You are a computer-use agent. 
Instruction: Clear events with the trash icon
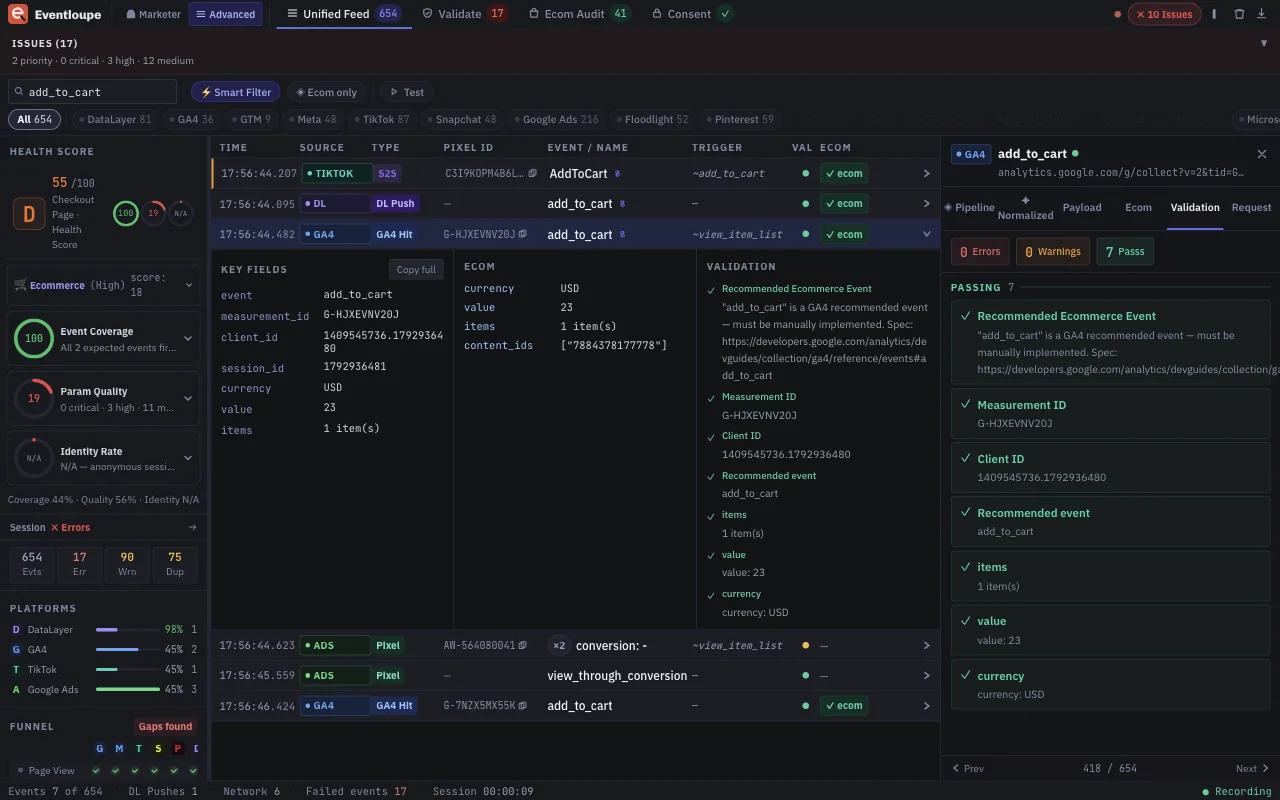tap(1239, 14)
